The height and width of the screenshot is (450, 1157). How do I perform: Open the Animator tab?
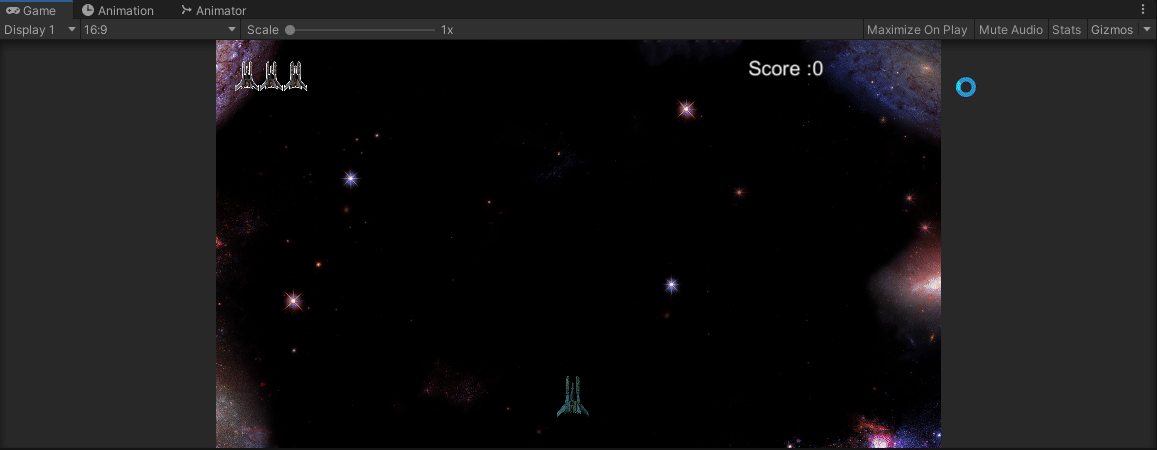point(213,10)
